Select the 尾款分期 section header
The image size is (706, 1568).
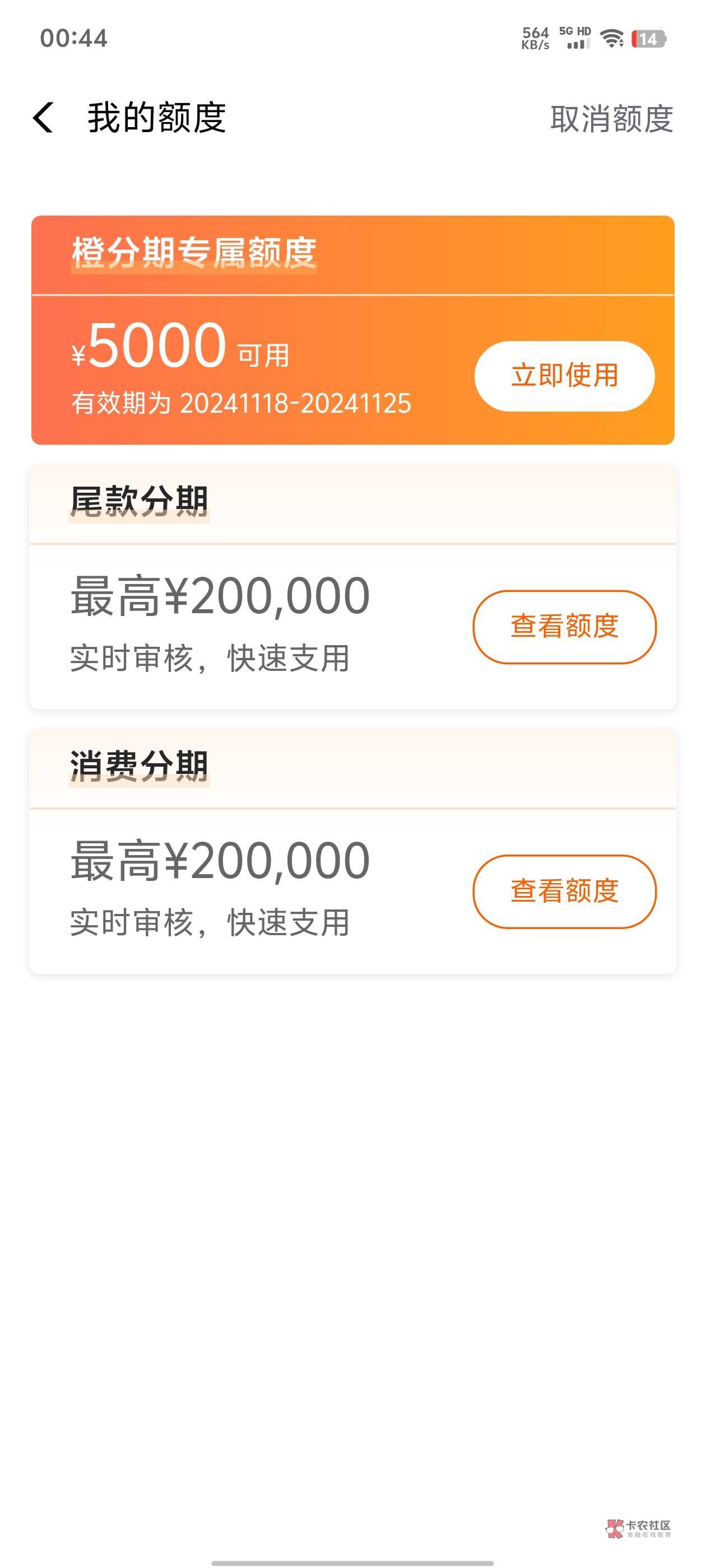click(139, 502)
